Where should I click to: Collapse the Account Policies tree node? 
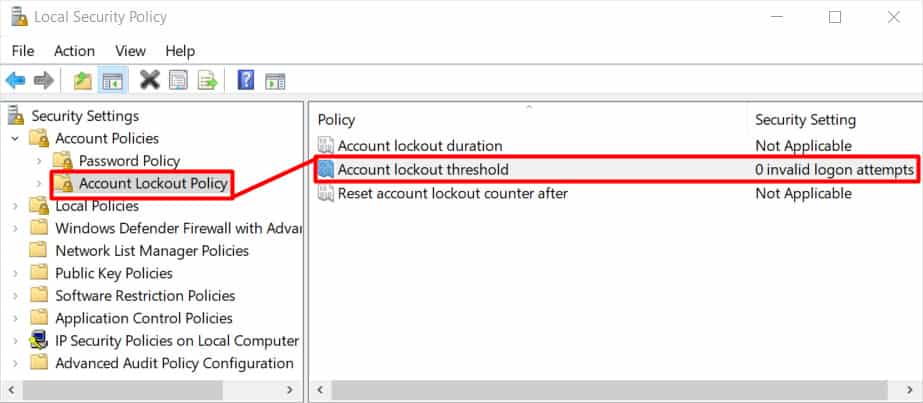[x=15, y=139]
